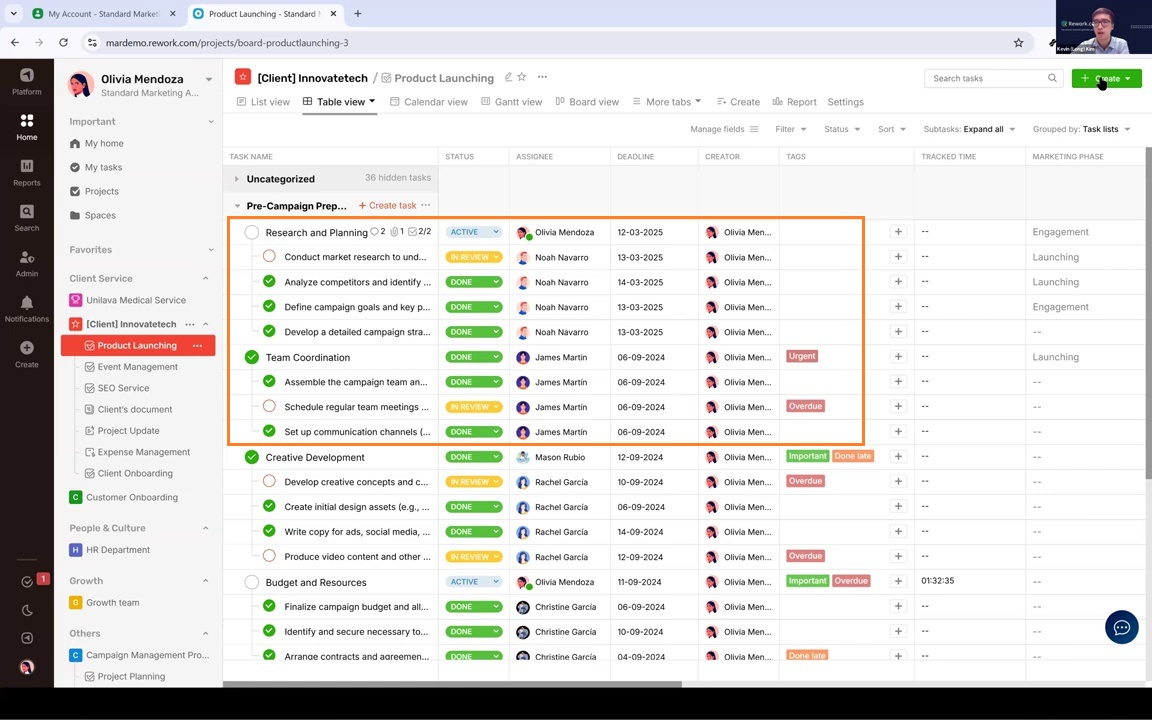This screenshot has height=720, width=1152.
Task: Mark Research and Planning task as complete
Action: point(251,232)
